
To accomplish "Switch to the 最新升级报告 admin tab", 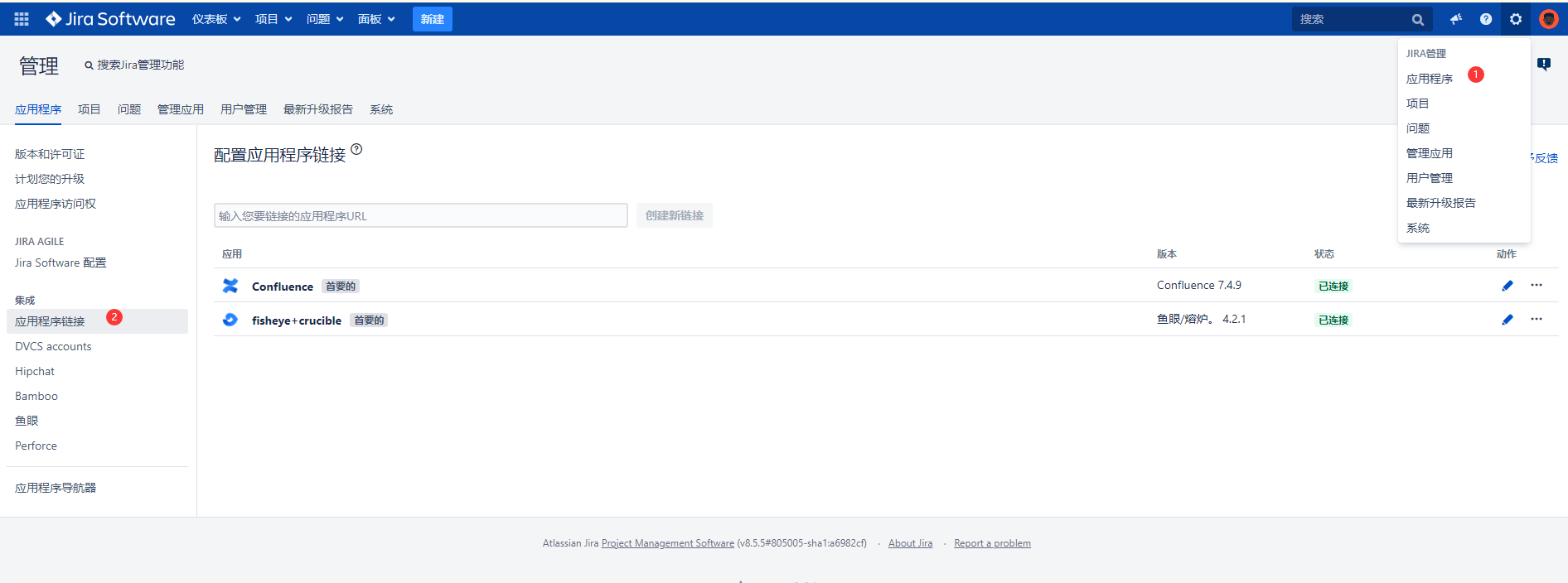I will tap(318, 109).
